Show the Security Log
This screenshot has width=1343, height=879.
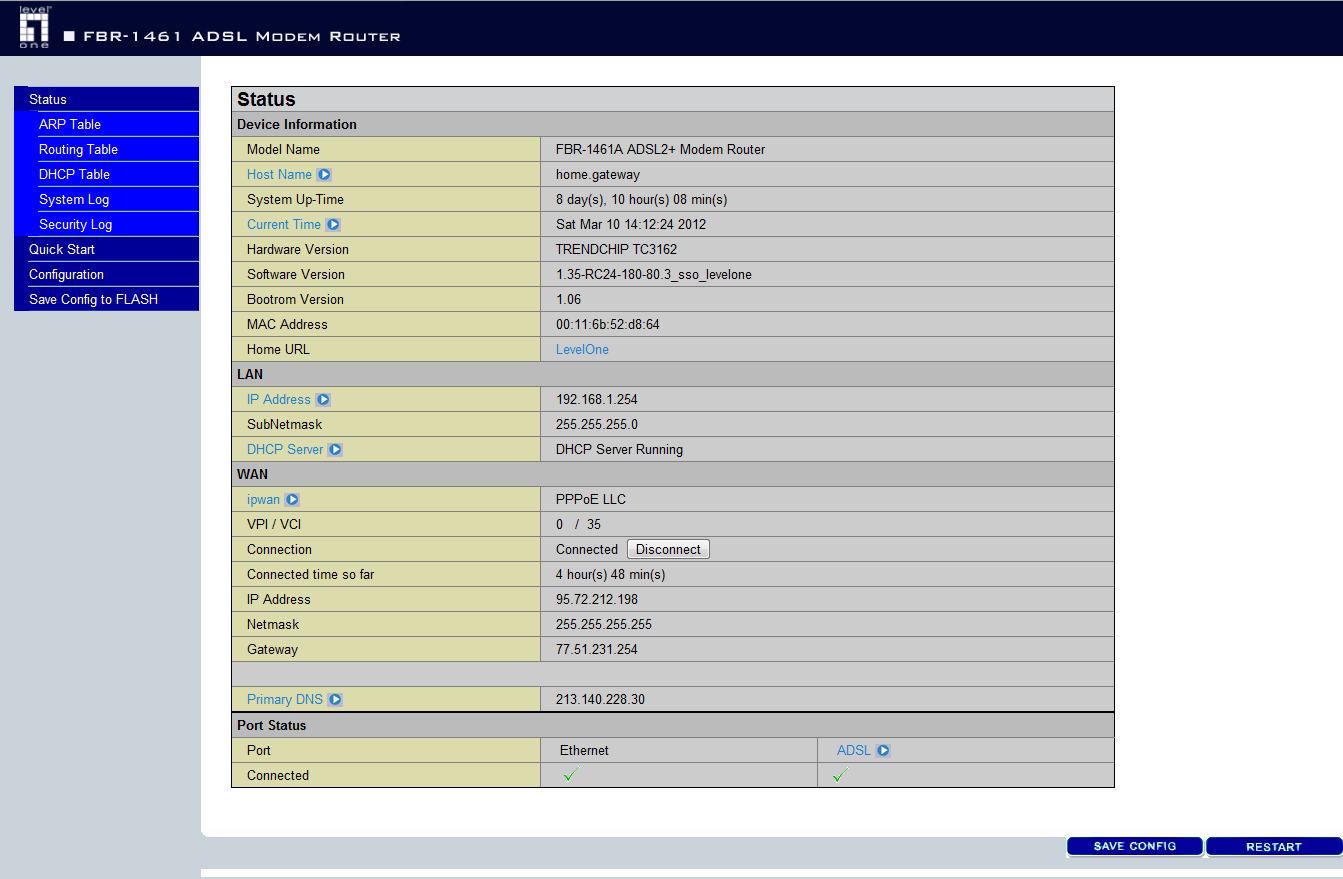coord(118,224)
